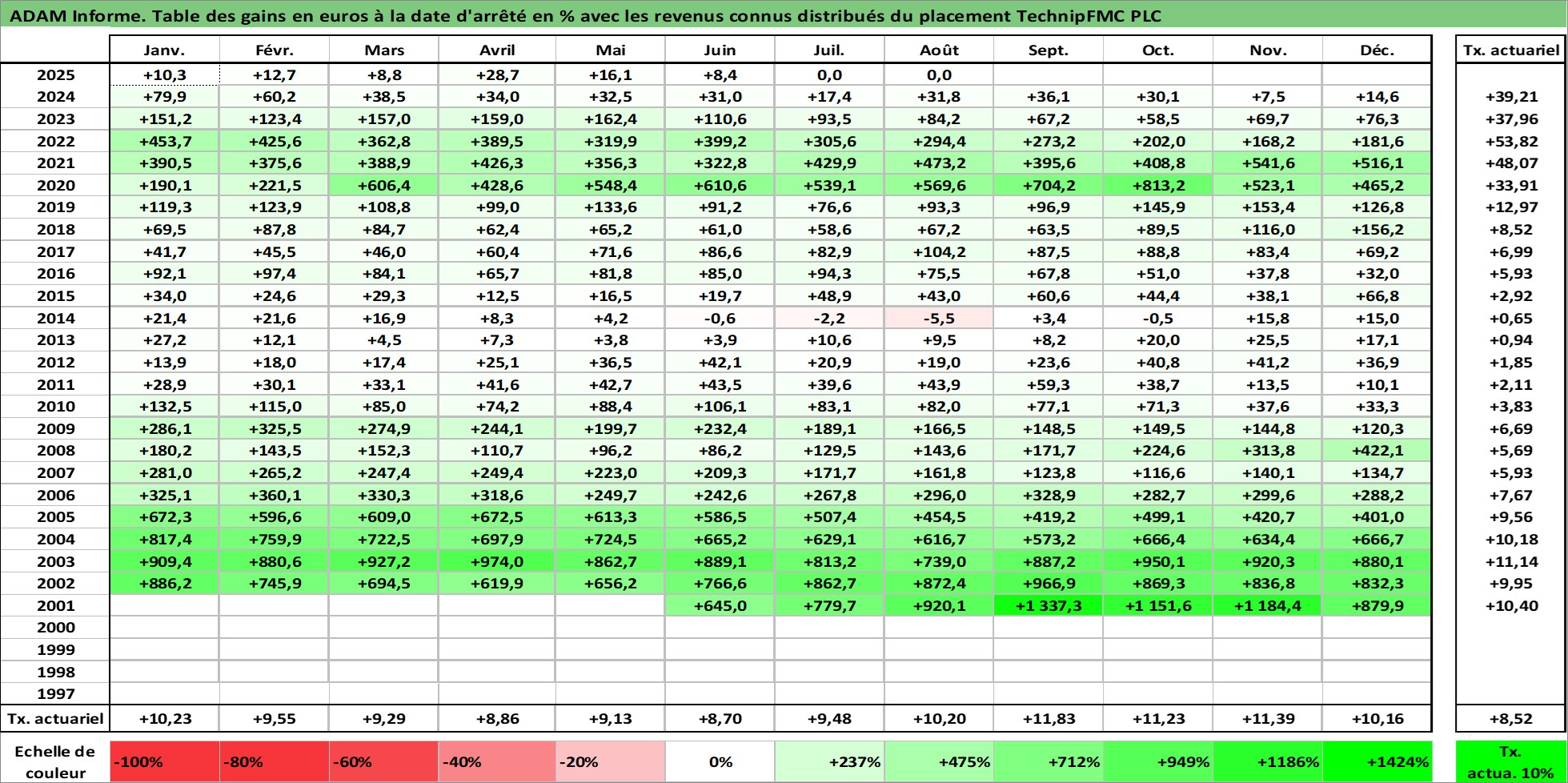Click the 'Sept.' column header
1568x783 pixels.
tap(1048, 50)
